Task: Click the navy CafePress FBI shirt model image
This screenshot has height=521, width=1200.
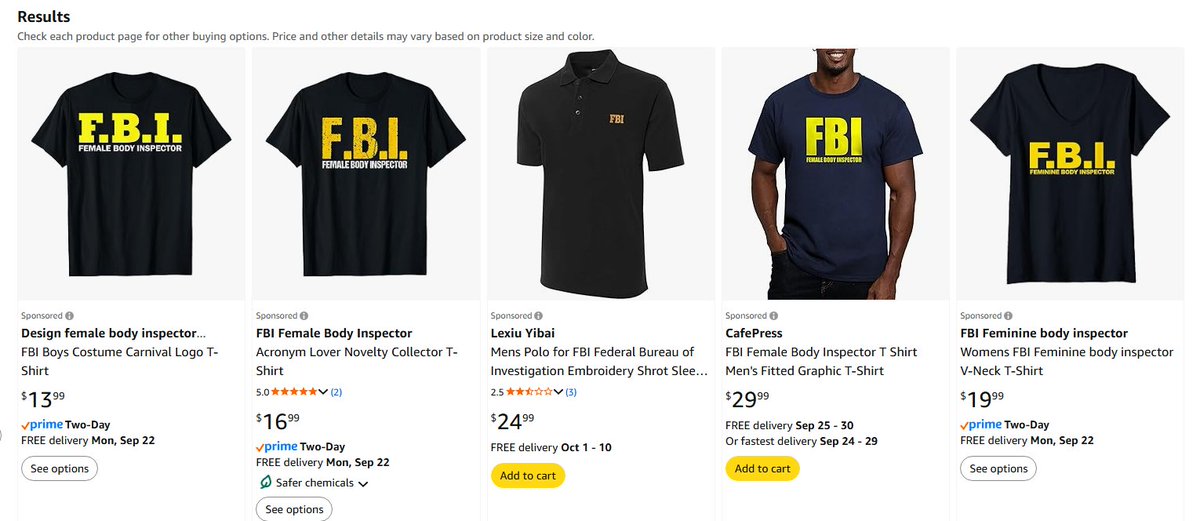Action: pyautogui.click(x=838, y=173)
